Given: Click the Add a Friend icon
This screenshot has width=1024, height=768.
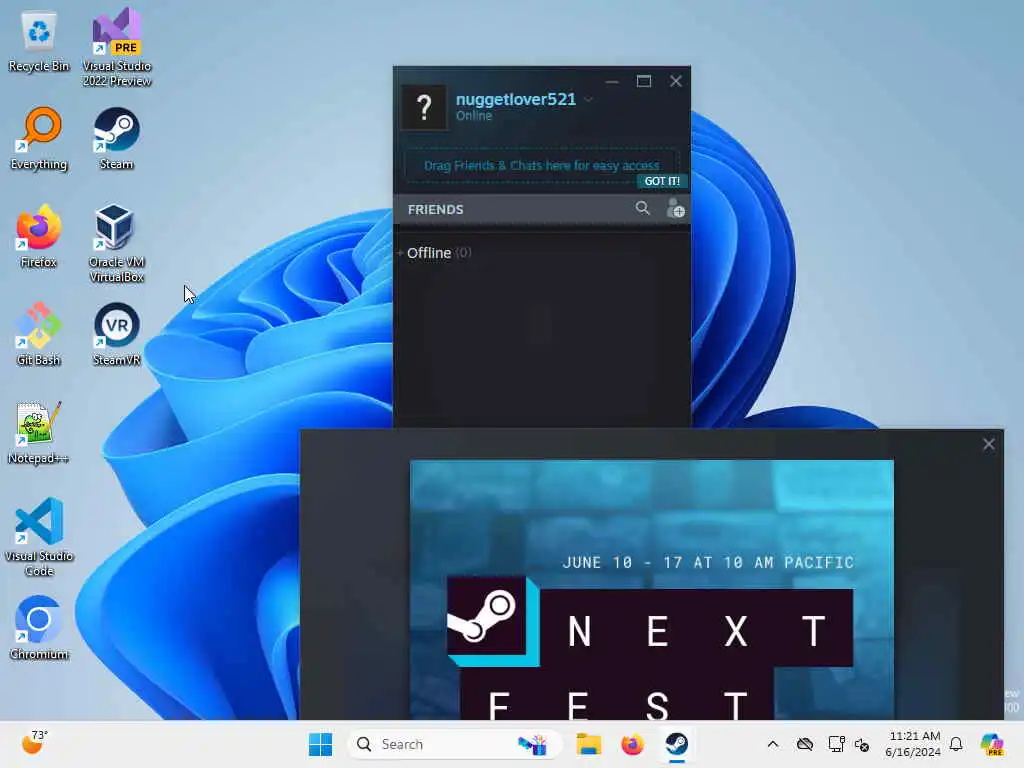Looking at the screenshot, I should coord(675,208).
